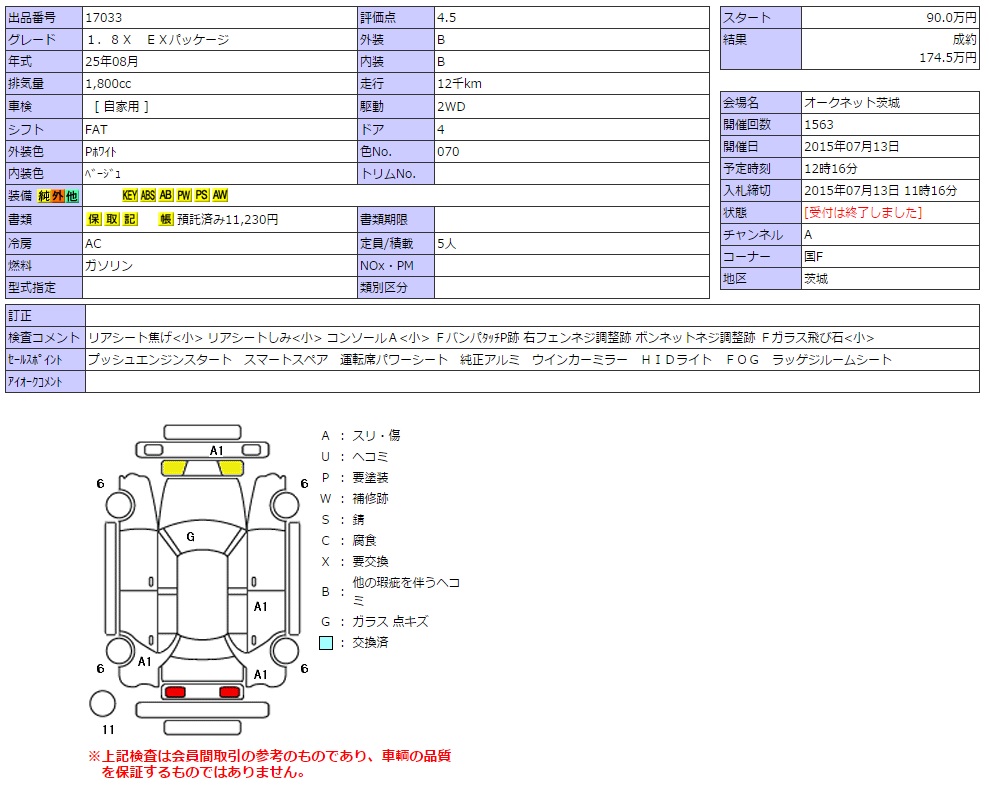Click the PS power steering badge
This screenshot has height=792, width=989.
click(x=202, y=196)
